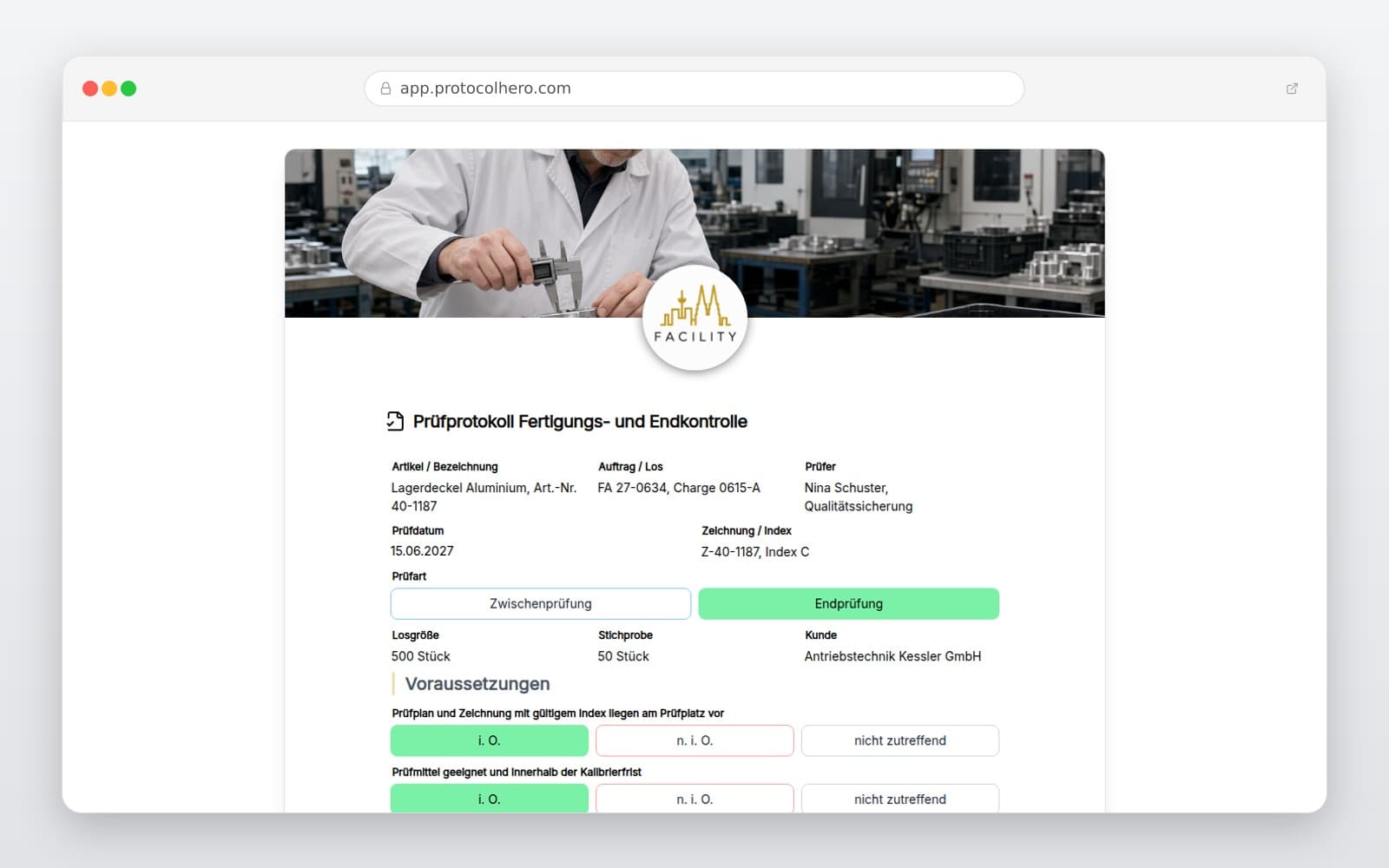Select Endprüfung as Prüfart

point(849,604)
